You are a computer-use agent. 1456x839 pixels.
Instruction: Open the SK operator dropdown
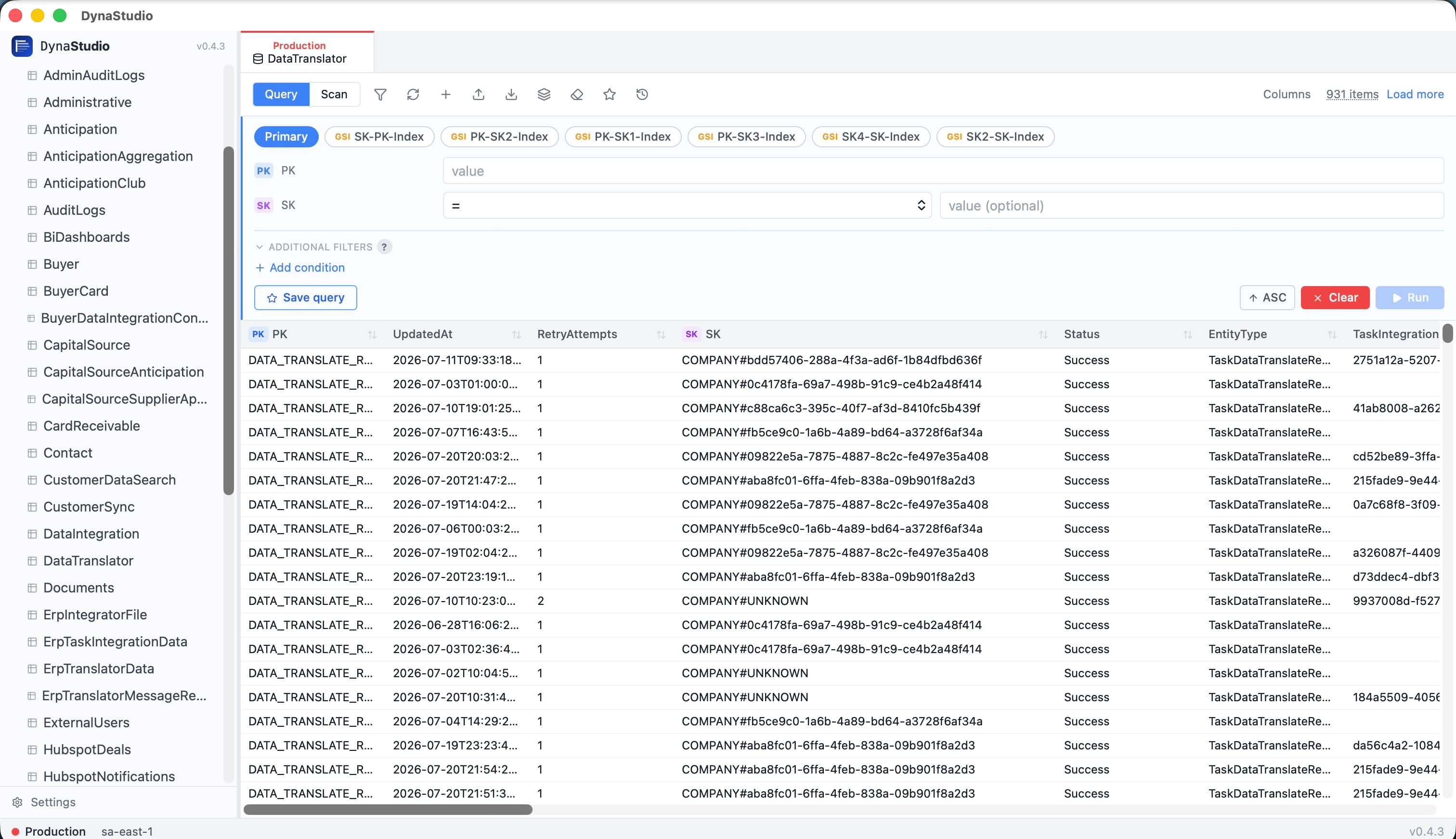(687, 205)
